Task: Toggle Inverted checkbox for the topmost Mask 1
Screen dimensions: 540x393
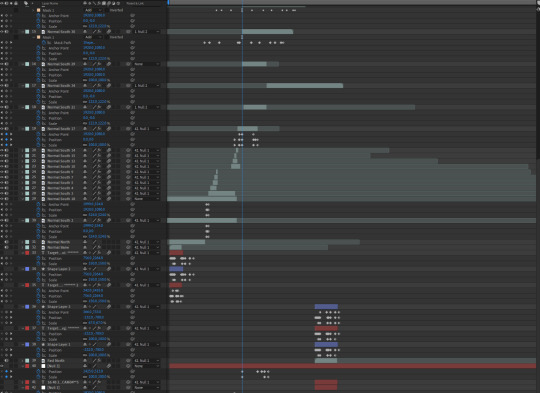Action: [108, 10]
